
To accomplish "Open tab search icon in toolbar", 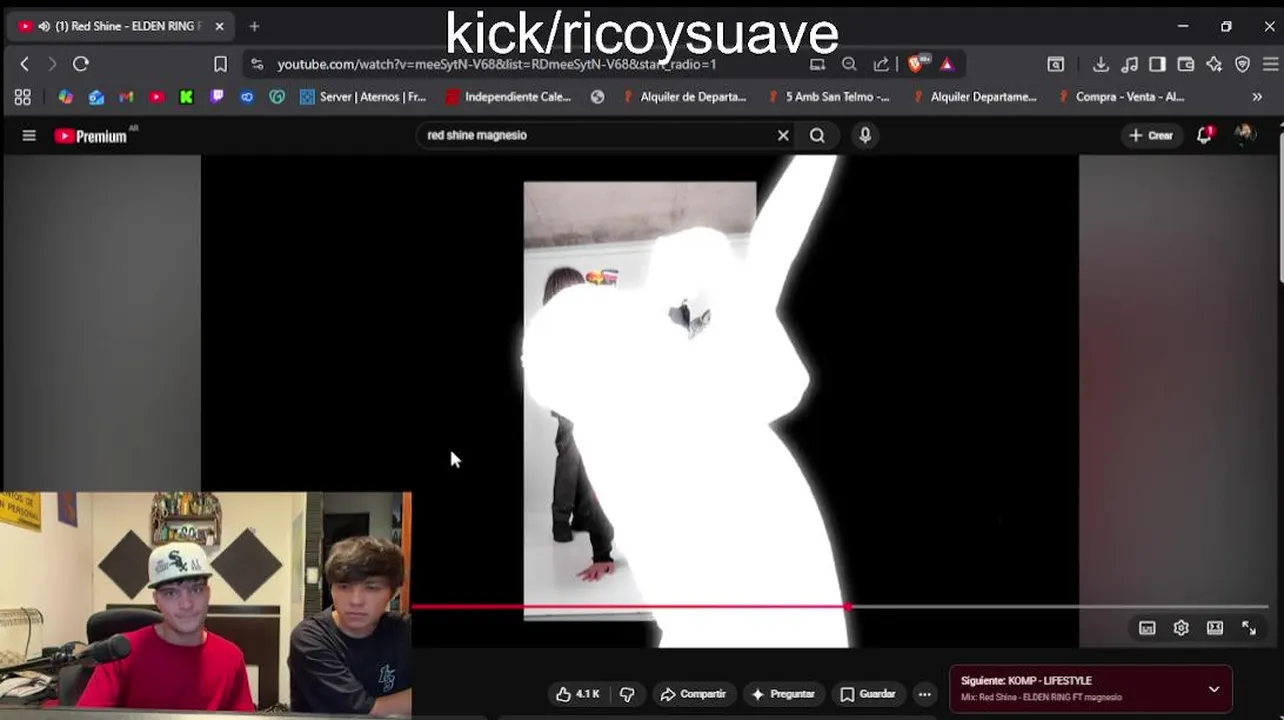I will click(x=1055, y=64).
